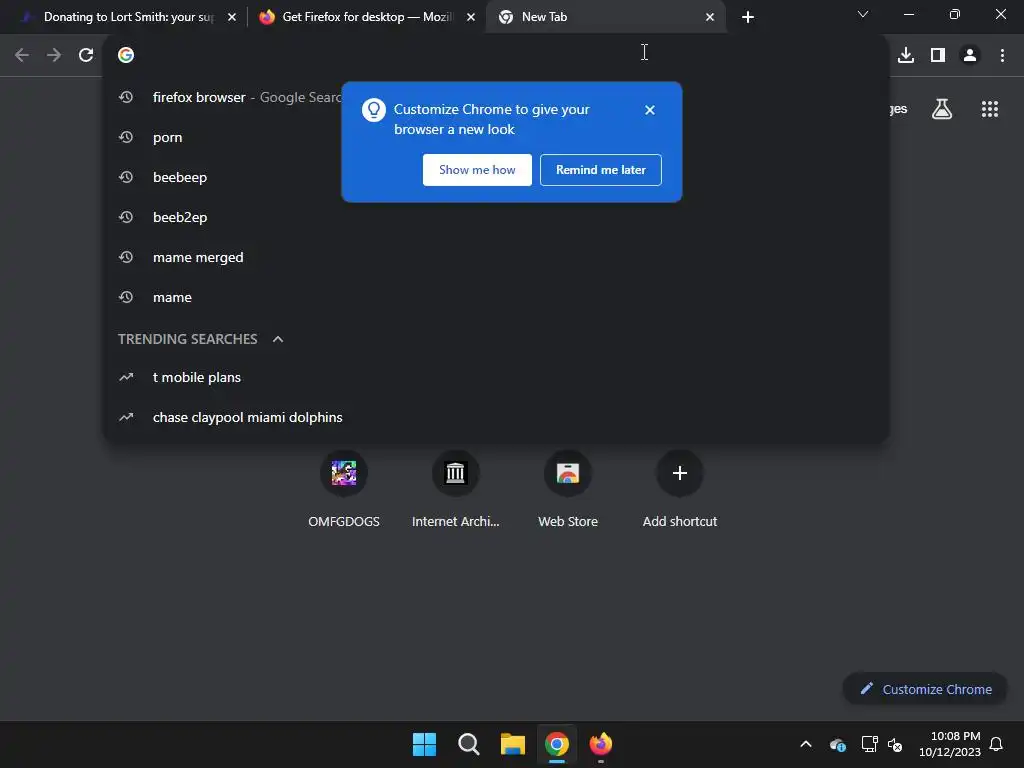Open the Web Store shortcut
This screenshot has height=768, width=1024.
point(568,488)
